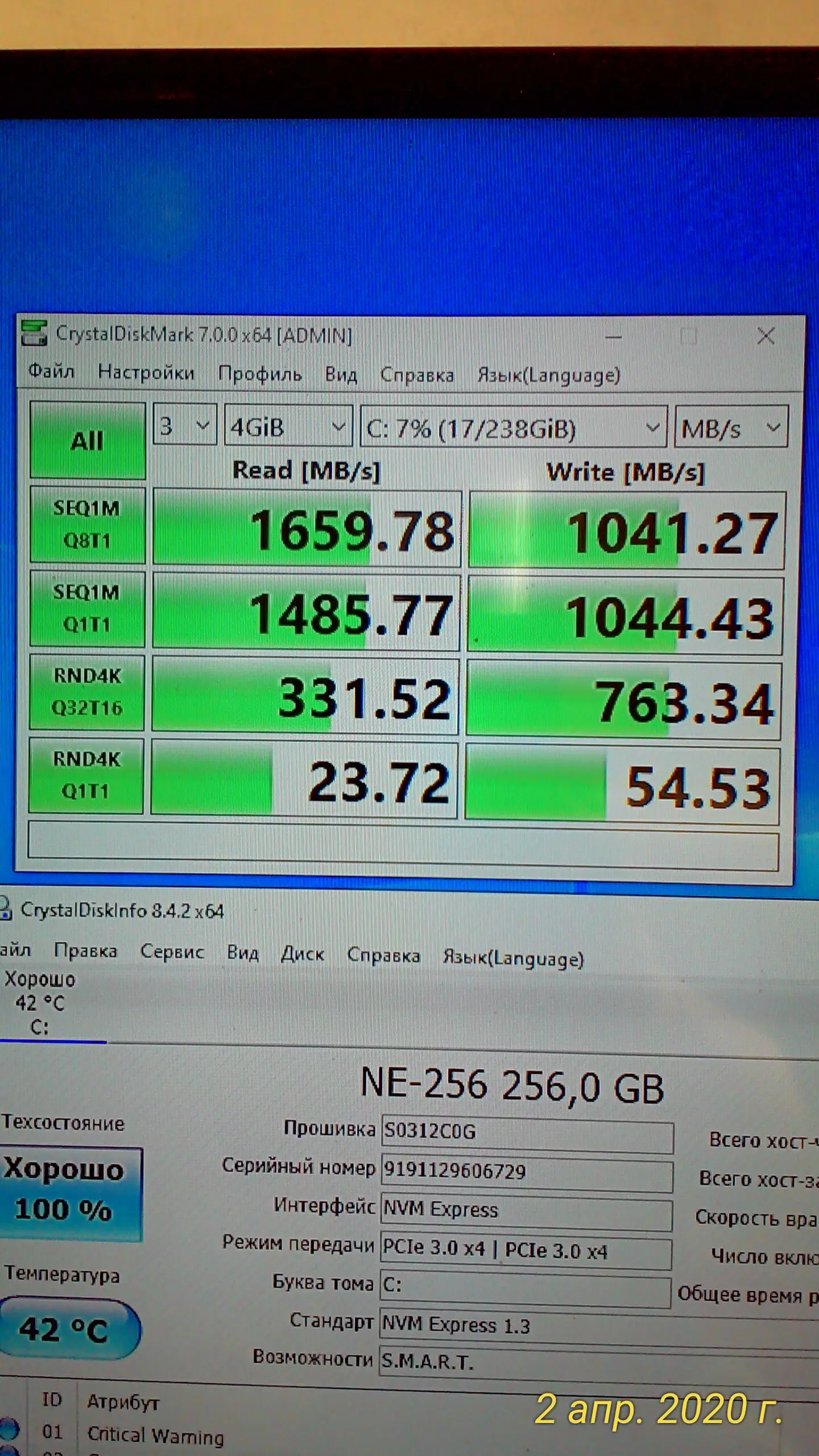
Task: Expand the test count dropdown showing 3
Action: (x=185, y=425)
